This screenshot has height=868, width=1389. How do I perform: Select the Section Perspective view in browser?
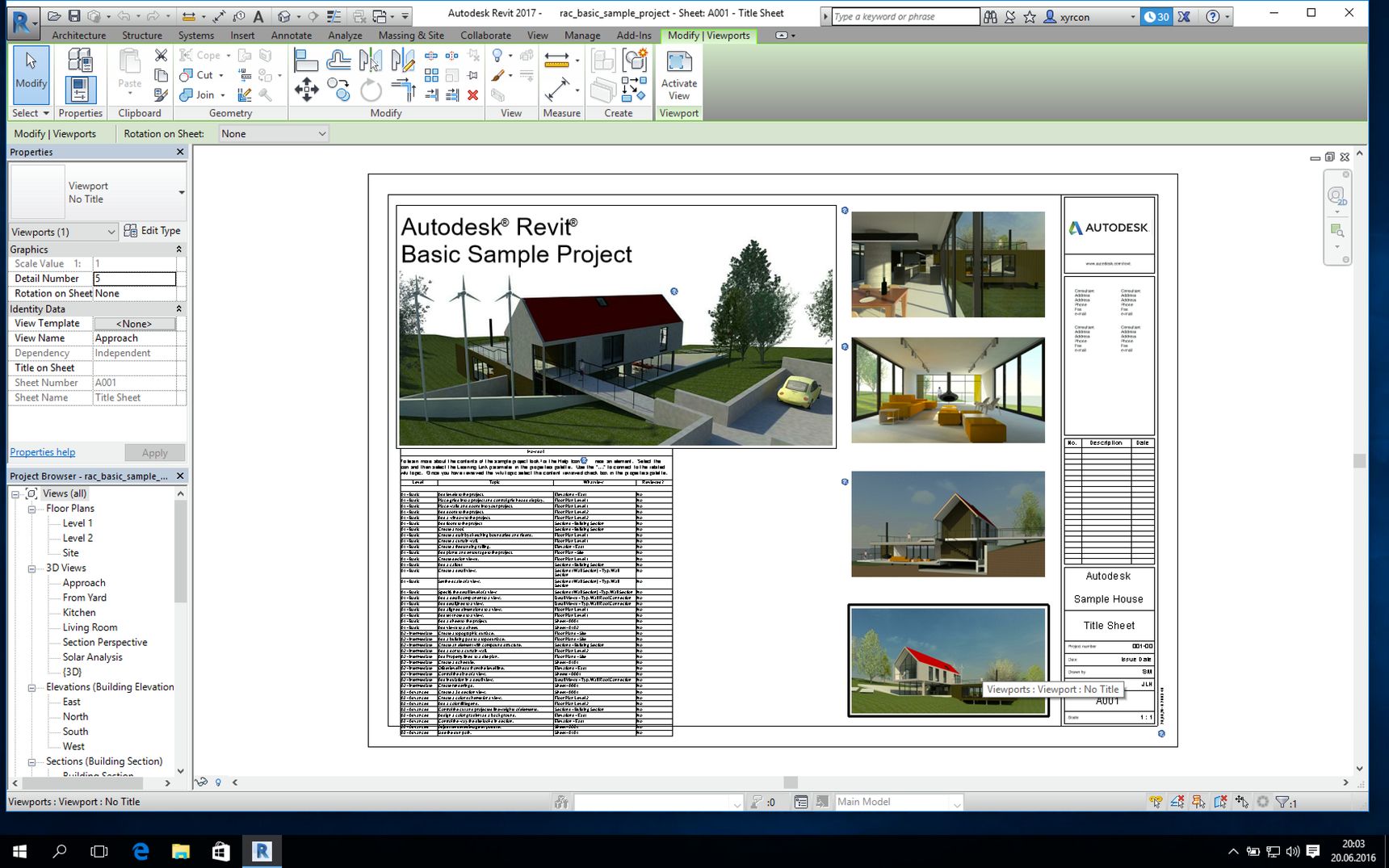pos(105,643)
